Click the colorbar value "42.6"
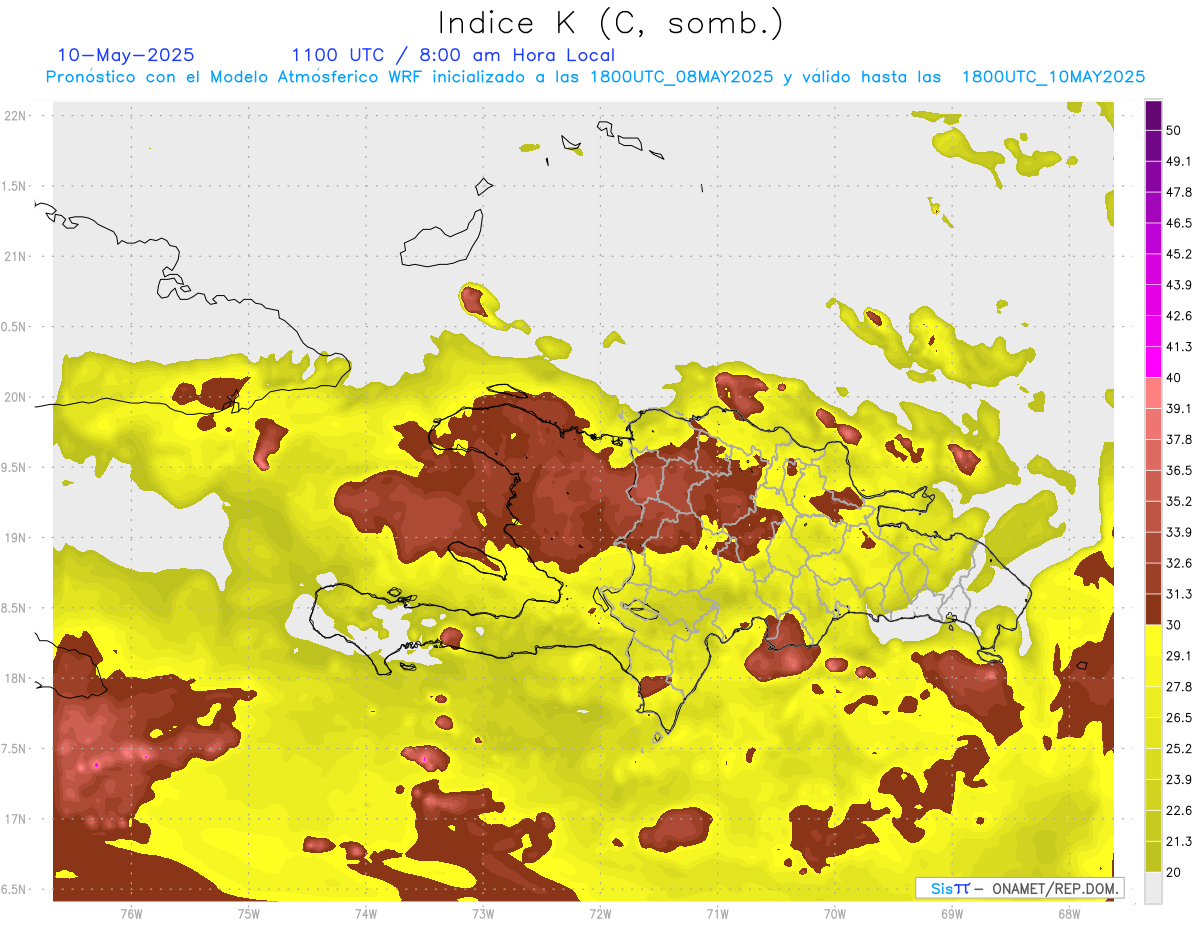This screenshot has width=1200, height=927. tap(1179, 316)
